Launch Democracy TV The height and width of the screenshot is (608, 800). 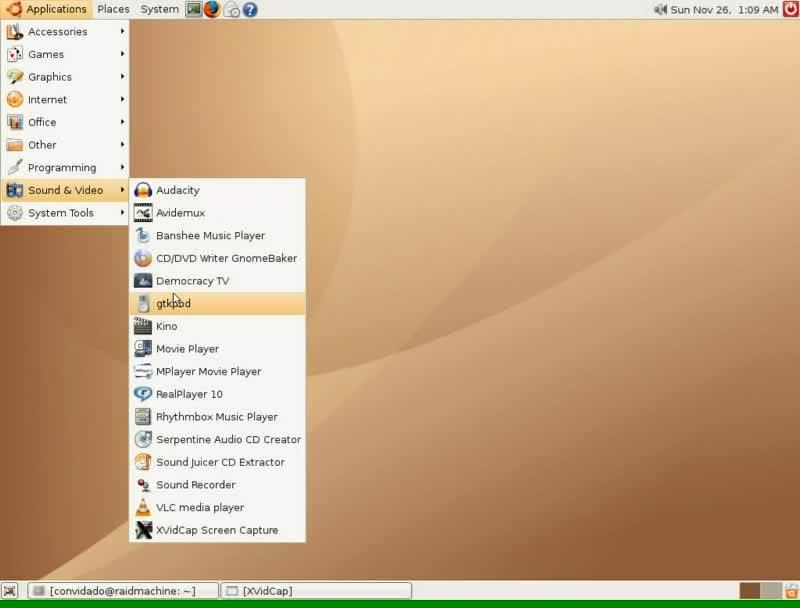tap(217, 281)
